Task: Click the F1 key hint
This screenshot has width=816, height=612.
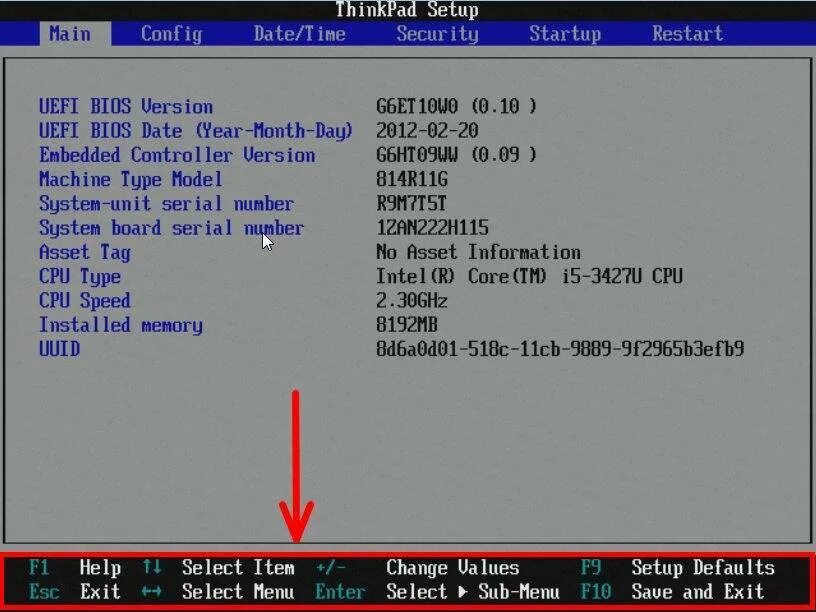Action: [39, 568]
